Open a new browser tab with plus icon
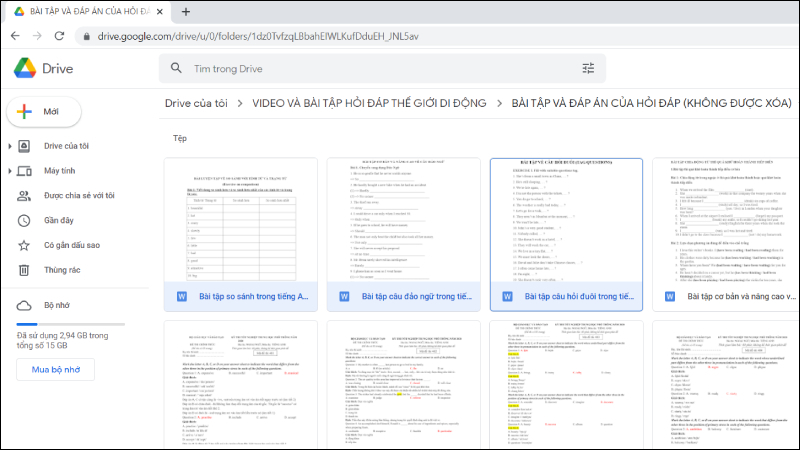 click(x=186, y=12)
